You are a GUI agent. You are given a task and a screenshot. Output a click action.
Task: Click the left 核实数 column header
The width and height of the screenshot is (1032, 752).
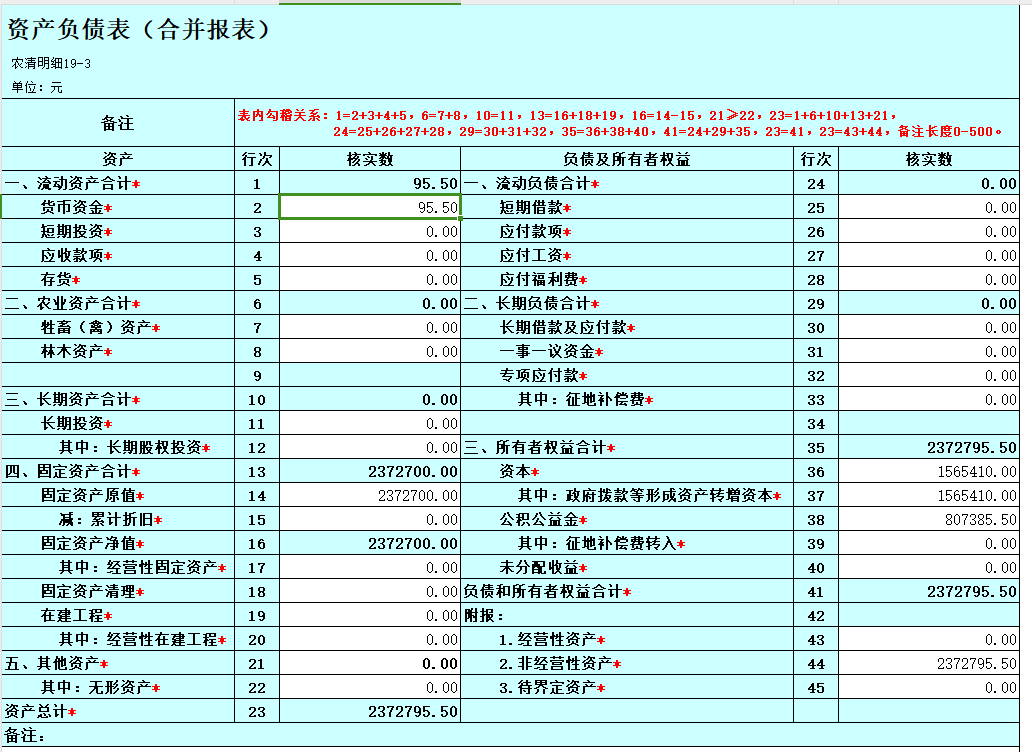tap(370, 159)
